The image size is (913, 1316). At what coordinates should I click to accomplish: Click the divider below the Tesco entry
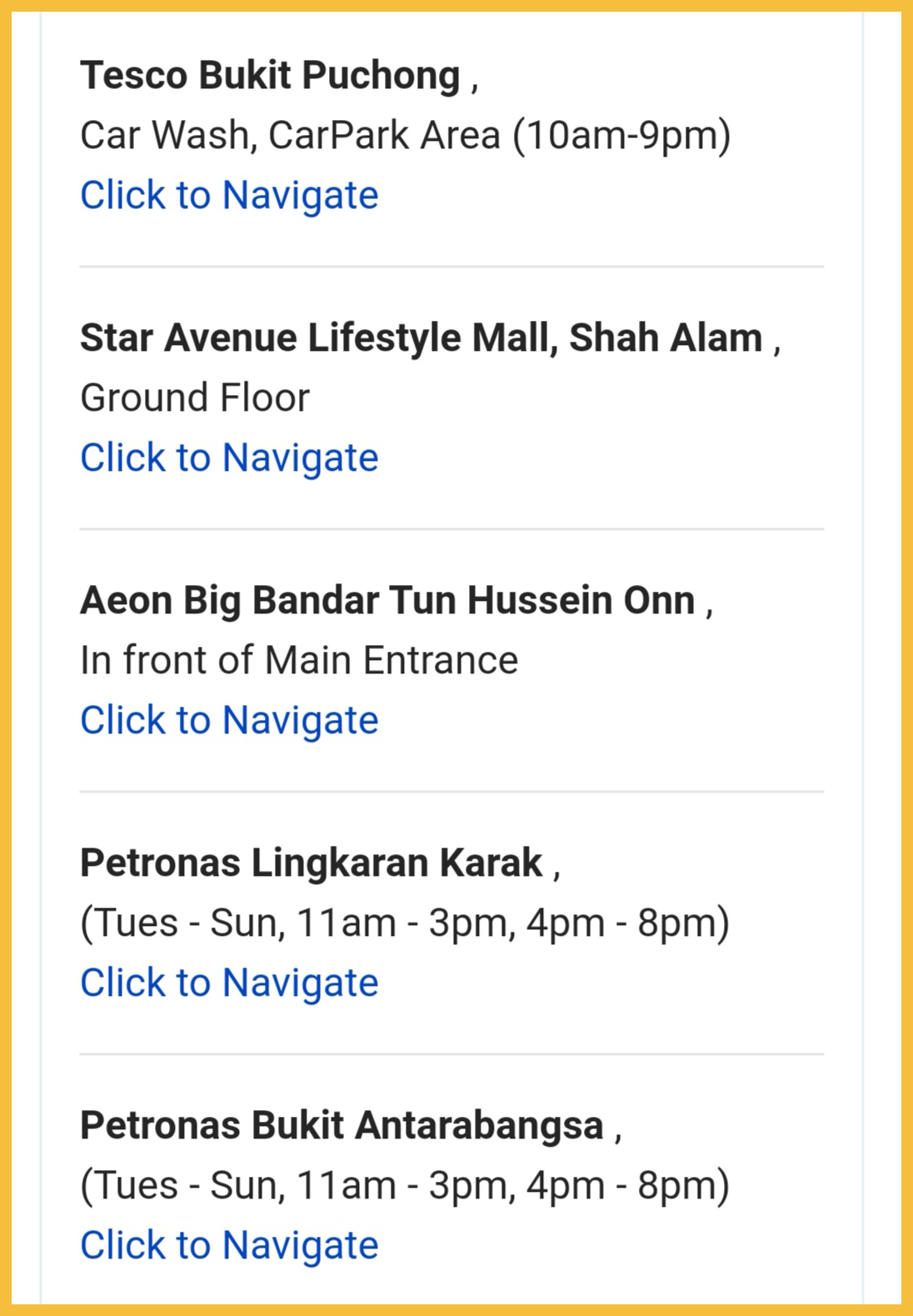point(452,267)
